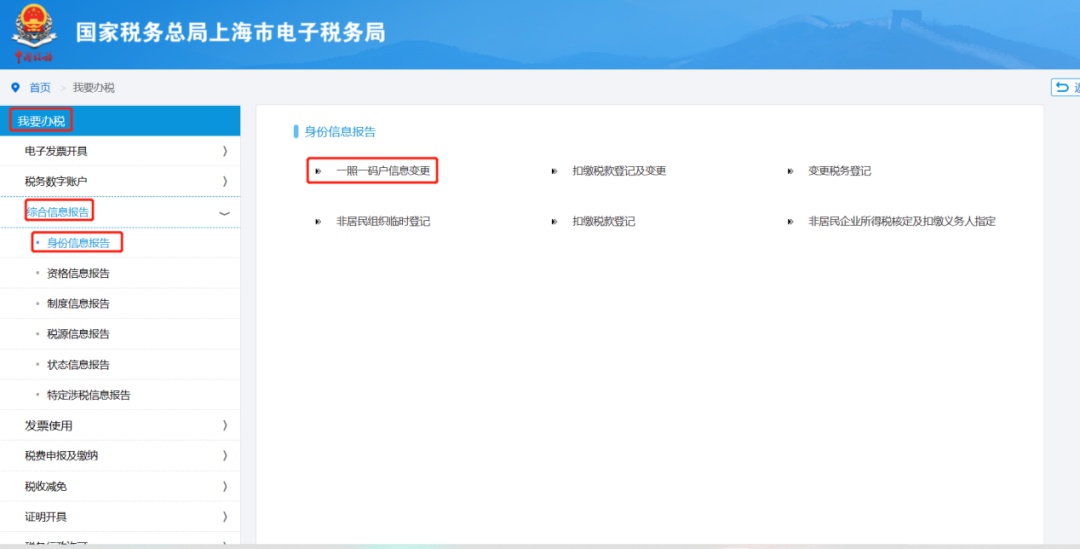Click arrow icon beside 扣缴税款登记及变更

[x=554, y=171]
